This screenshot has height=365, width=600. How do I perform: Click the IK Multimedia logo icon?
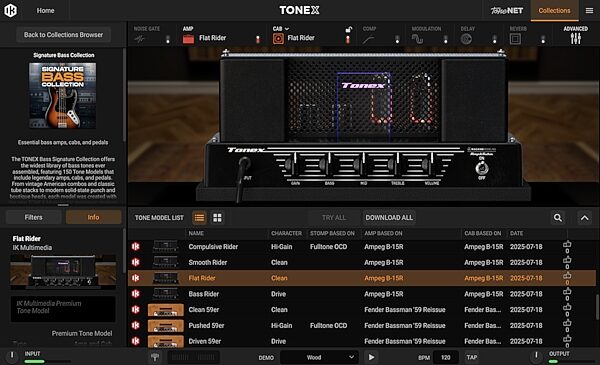tap(10, 10)
